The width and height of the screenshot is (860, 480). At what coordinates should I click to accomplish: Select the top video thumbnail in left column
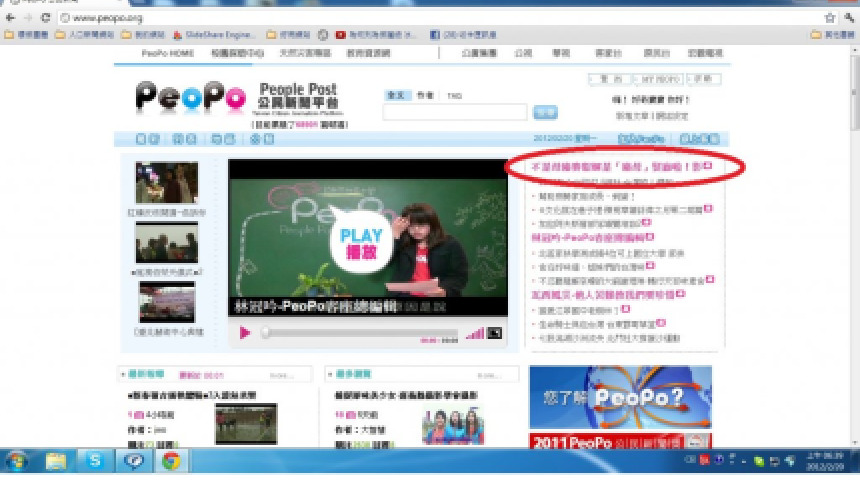click(166, 182)
